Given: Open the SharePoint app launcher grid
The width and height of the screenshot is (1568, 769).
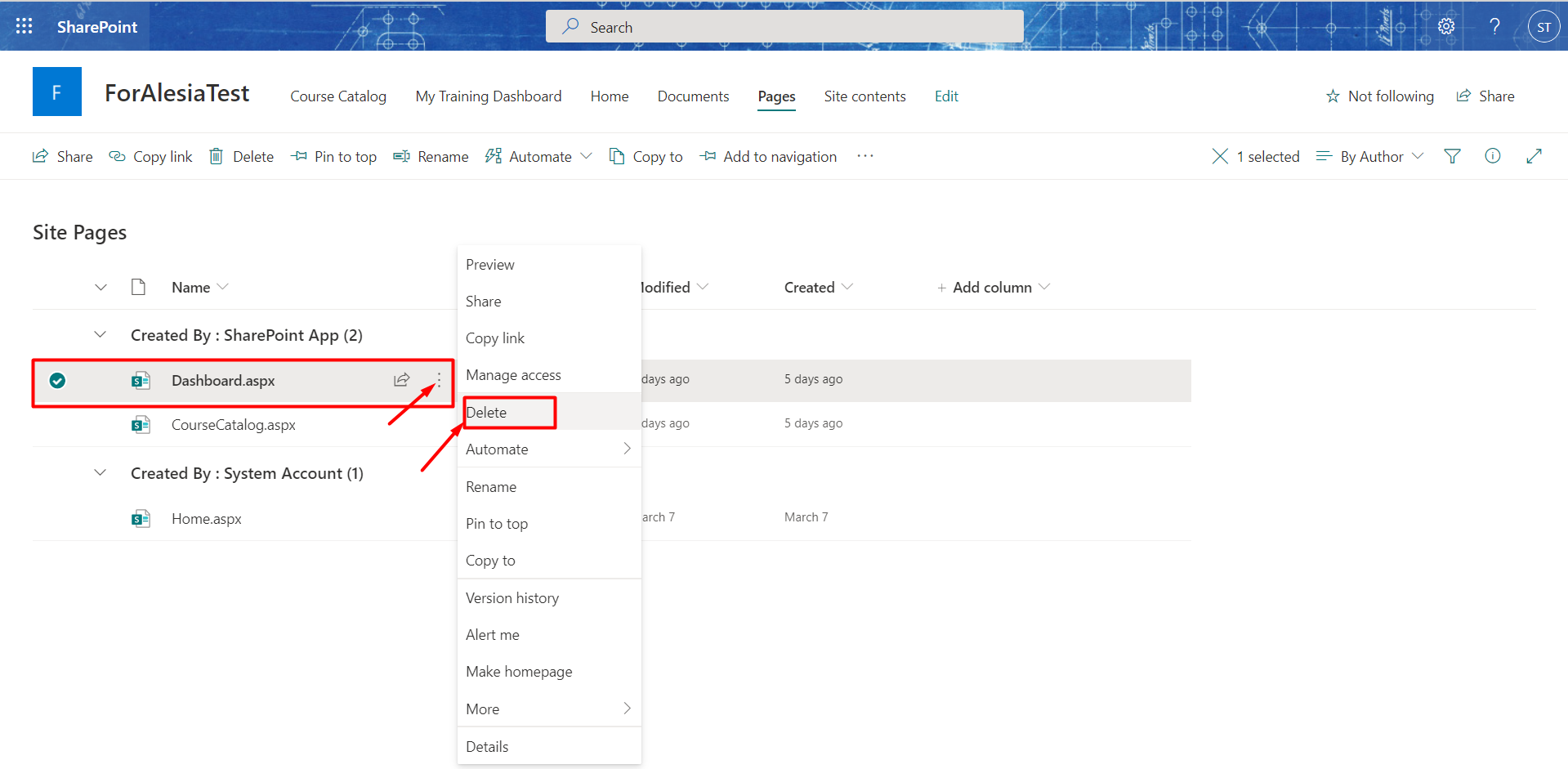Looking at the screenshot, I should [25, 26].
